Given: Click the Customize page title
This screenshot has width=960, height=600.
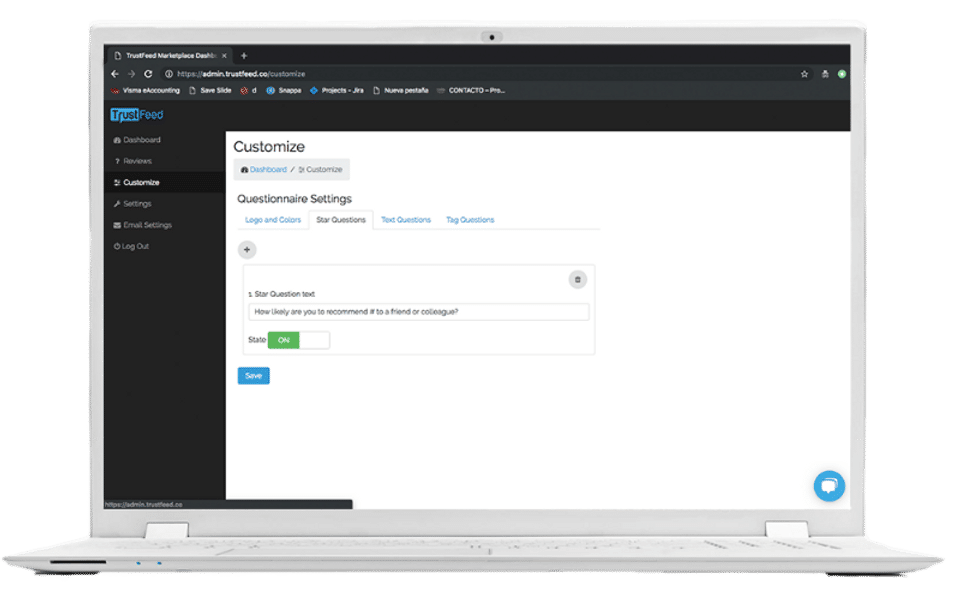Looking at the screenshot, I should pyautogui.click(x=269, y=147).
